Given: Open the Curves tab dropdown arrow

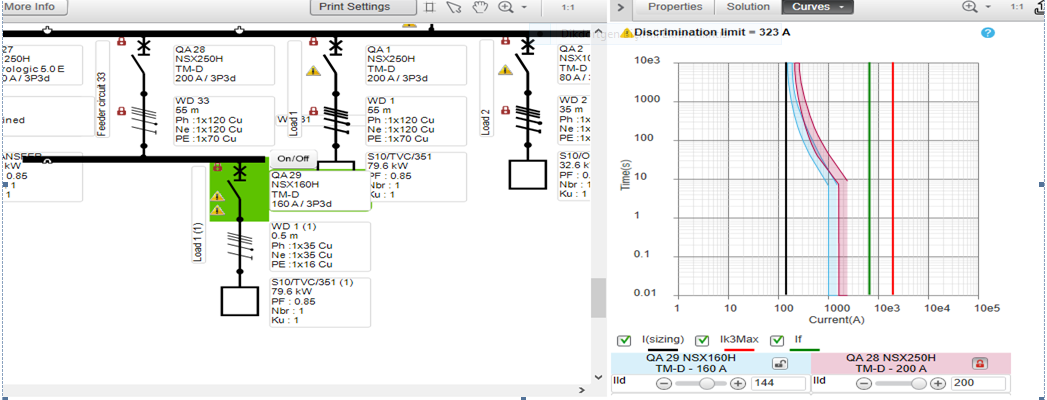Looking at the screenshot, I should (x=842, y=7).
